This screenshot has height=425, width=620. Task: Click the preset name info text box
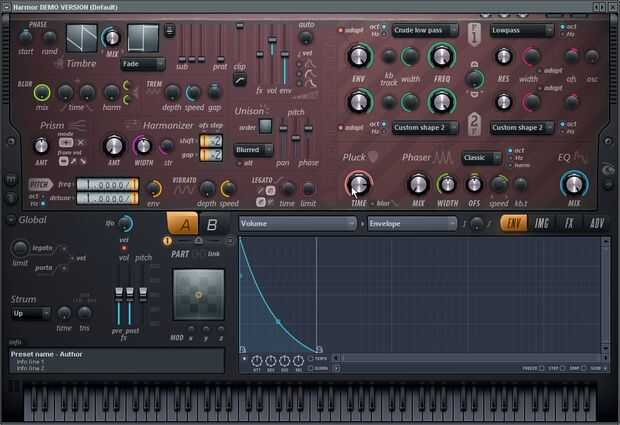point(117,361)
